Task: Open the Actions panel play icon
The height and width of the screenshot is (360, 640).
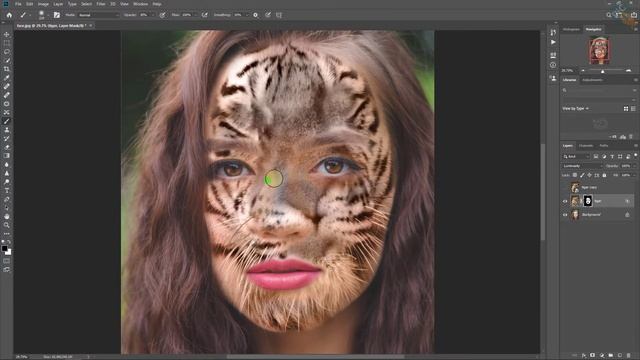Action: (x=553, y=42)
